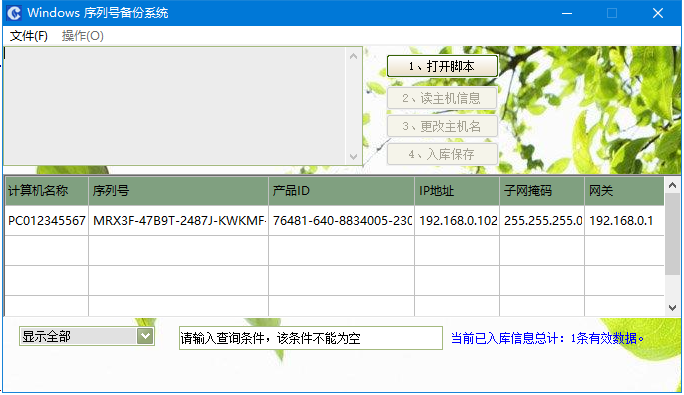Open the 操作(O) menu
The image size is (684, 395).
click(82, 36)
